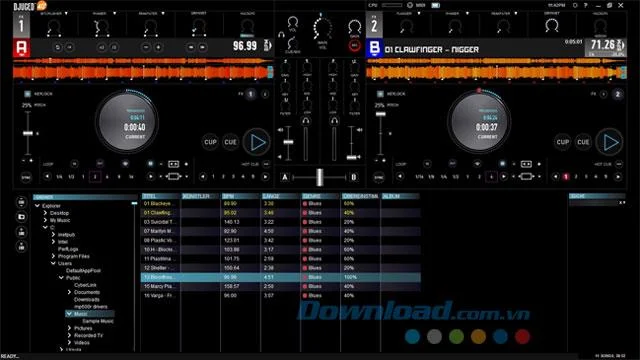Screen dimensions: 640x360
Task: Toggle headphone cue for channel A
Action: 305,120
